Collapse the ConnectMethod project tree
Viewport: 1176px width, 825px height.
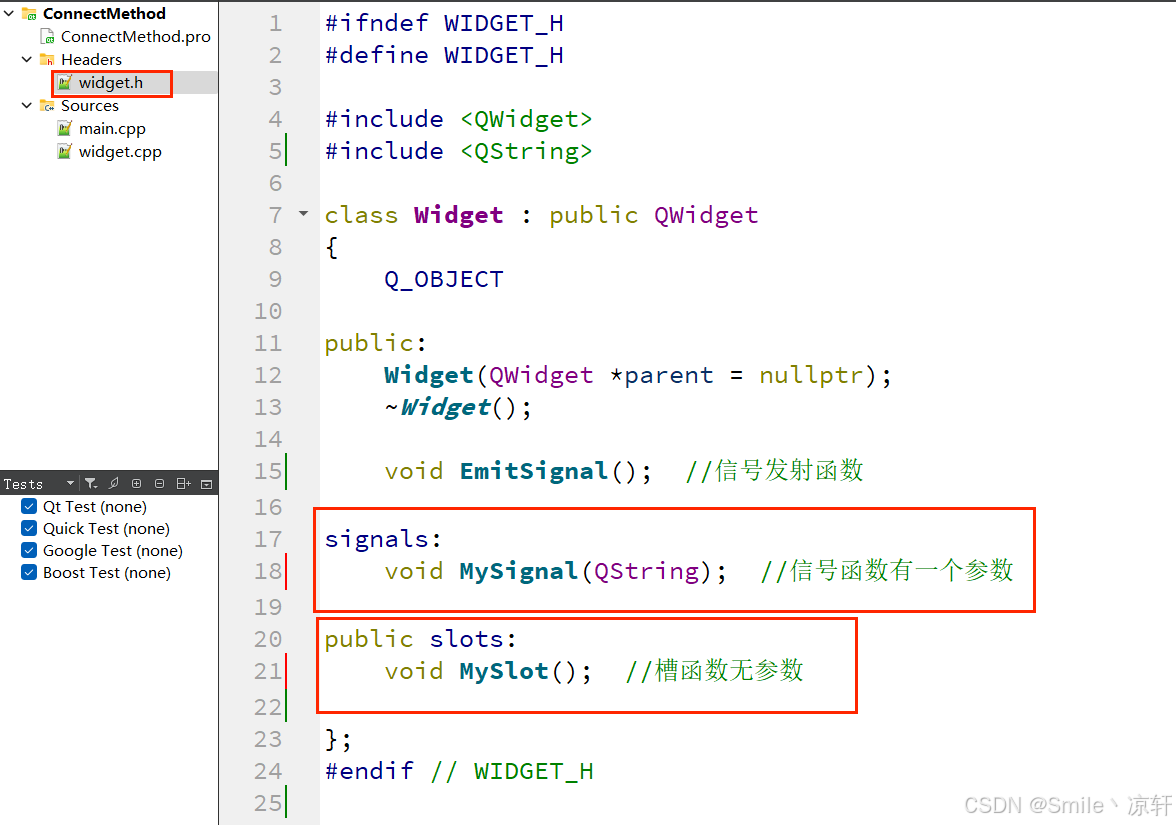(9, 14)
